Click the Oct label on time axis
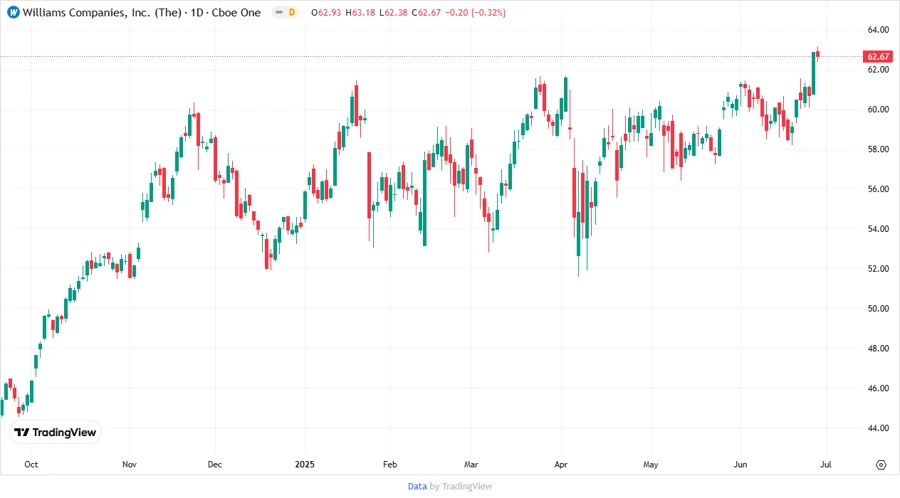 pyautogui.click(x=31, y=464)
